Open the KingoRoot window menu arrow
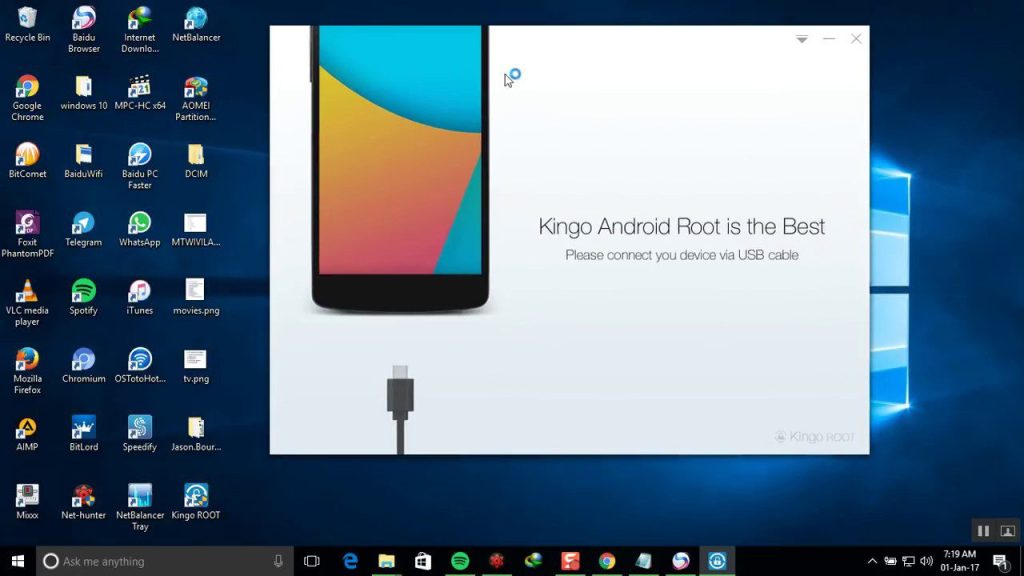The height and width of the screenshot is (576, 1024). (802, 38)
